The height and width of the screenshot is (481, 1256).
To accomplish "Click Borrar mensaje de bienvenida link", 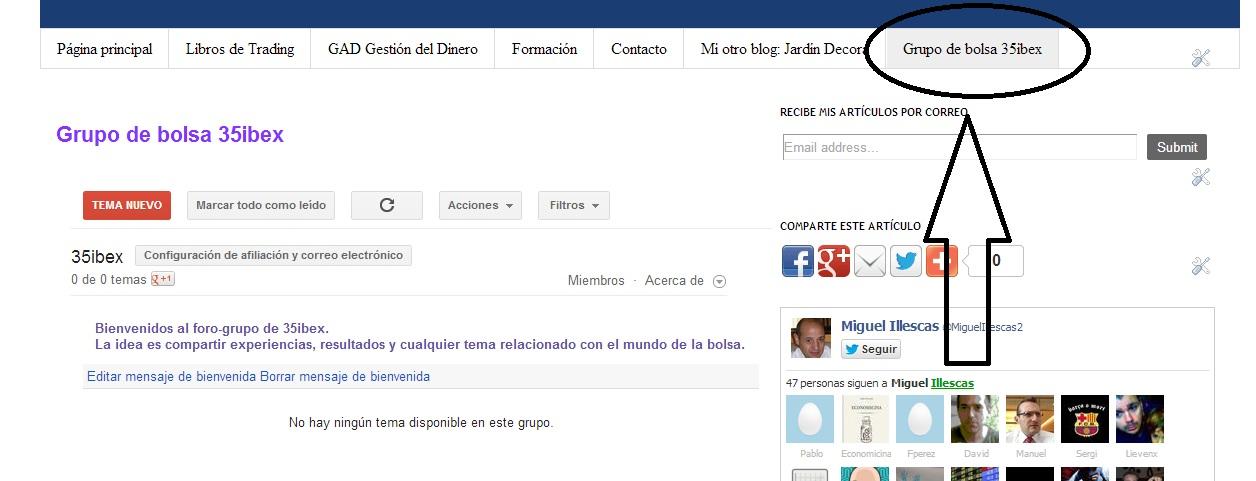I will (345, 377).
